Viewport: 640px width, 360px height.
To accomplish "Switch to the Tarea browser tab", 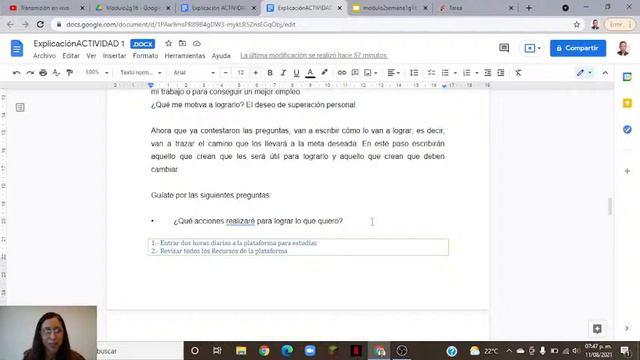I will (476, 8).
